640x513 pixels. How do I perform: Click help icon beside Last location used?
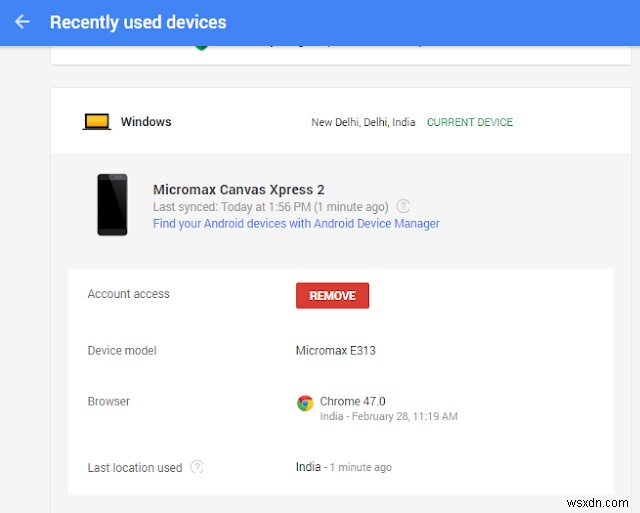[197, 467]
